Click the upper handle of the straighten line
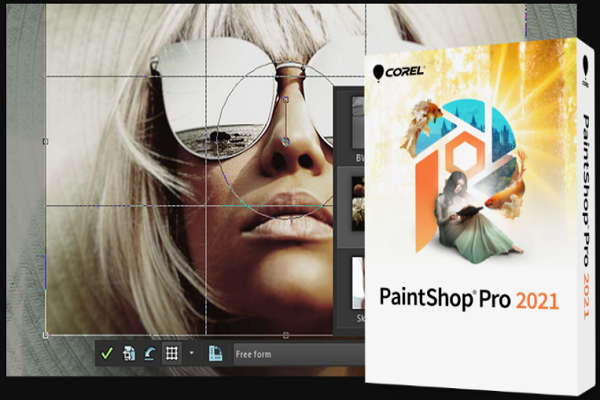The image size is (600, 400). [285, 100]
